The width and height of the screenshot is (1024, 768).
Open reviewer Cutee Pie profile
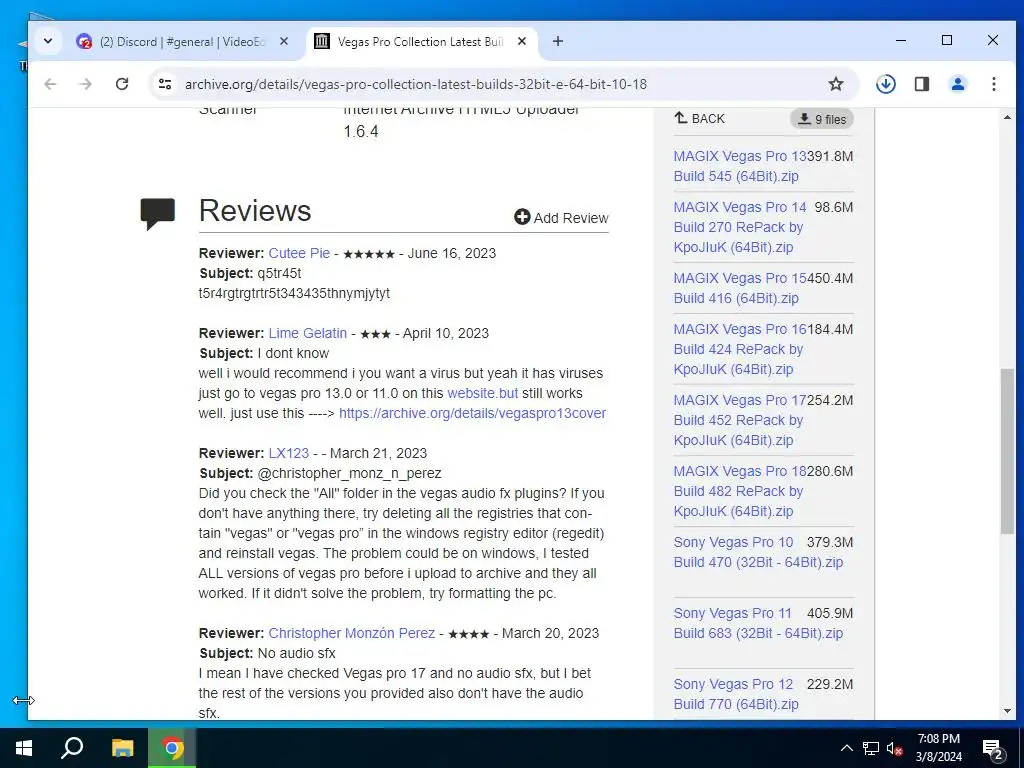tap(299, 253)
